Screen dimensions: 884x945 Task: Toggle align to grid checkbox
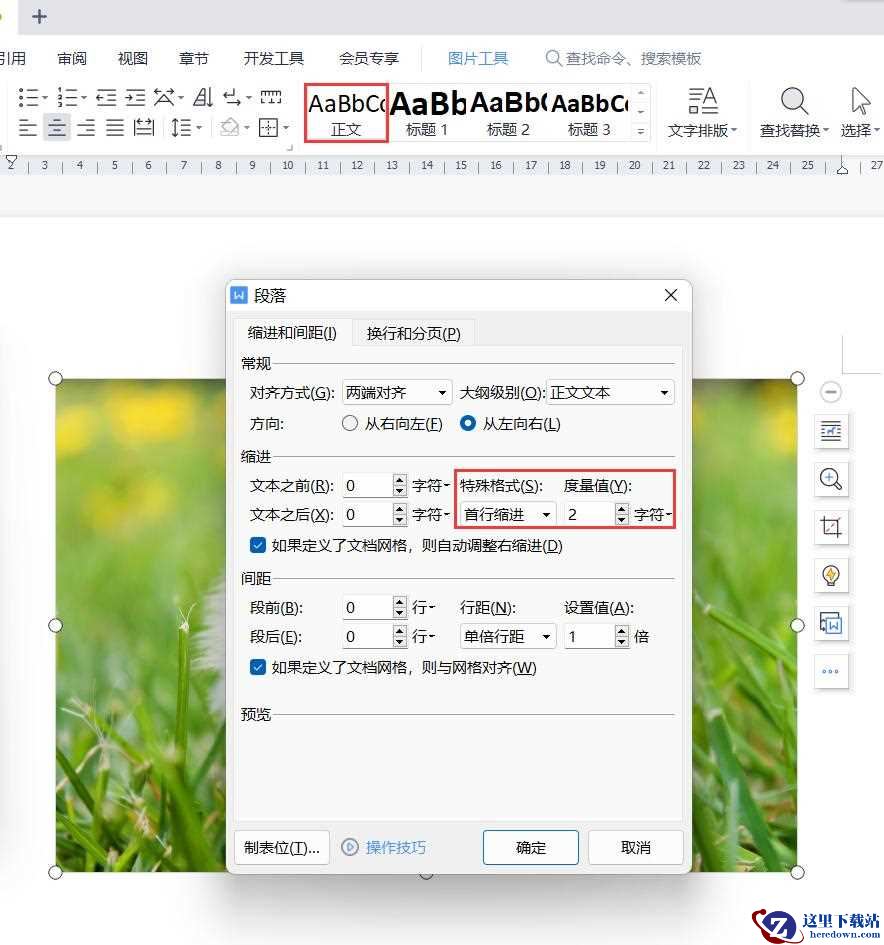point(257,667)
